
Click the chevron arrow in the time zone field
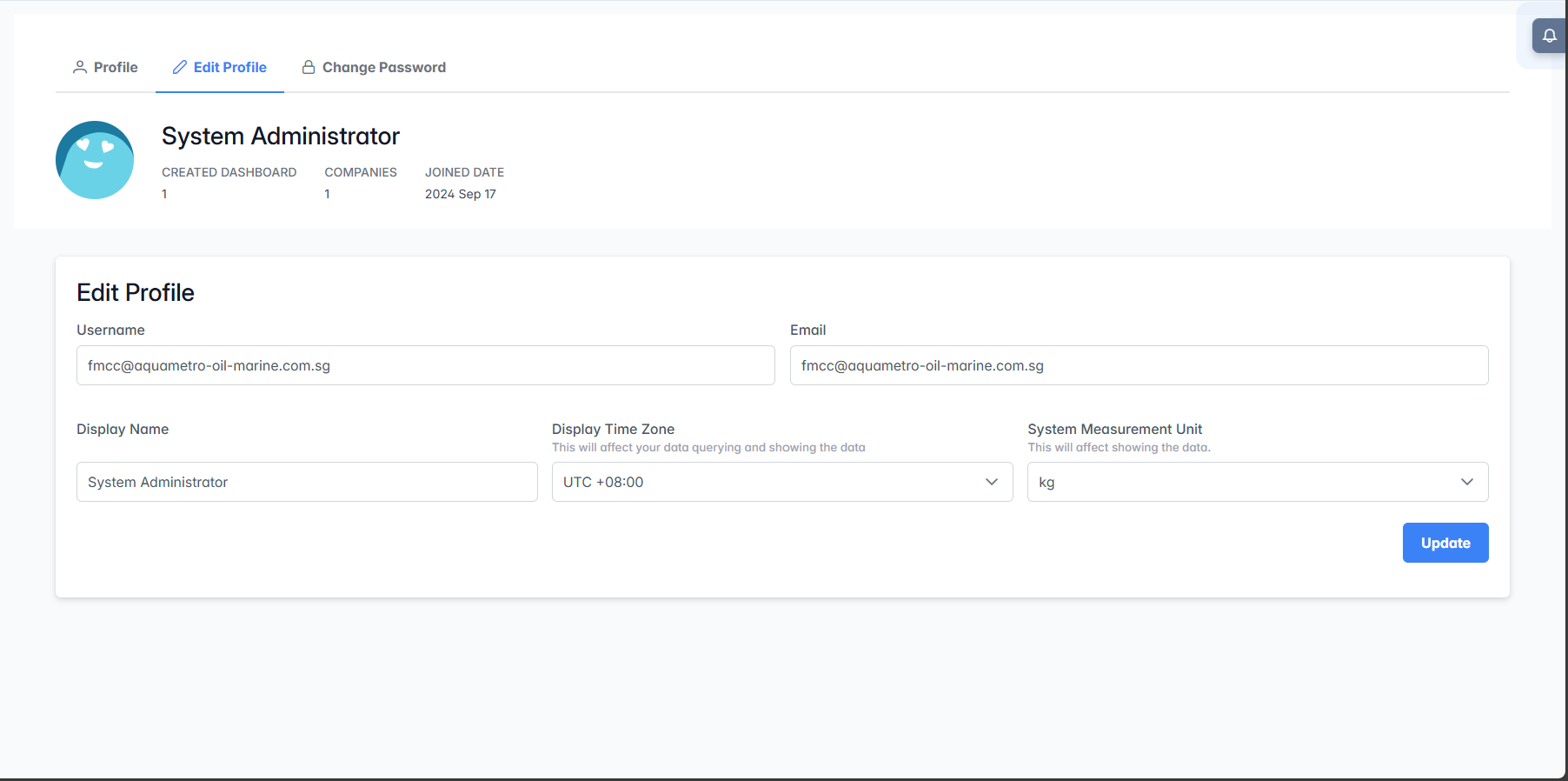pos(991,482)
